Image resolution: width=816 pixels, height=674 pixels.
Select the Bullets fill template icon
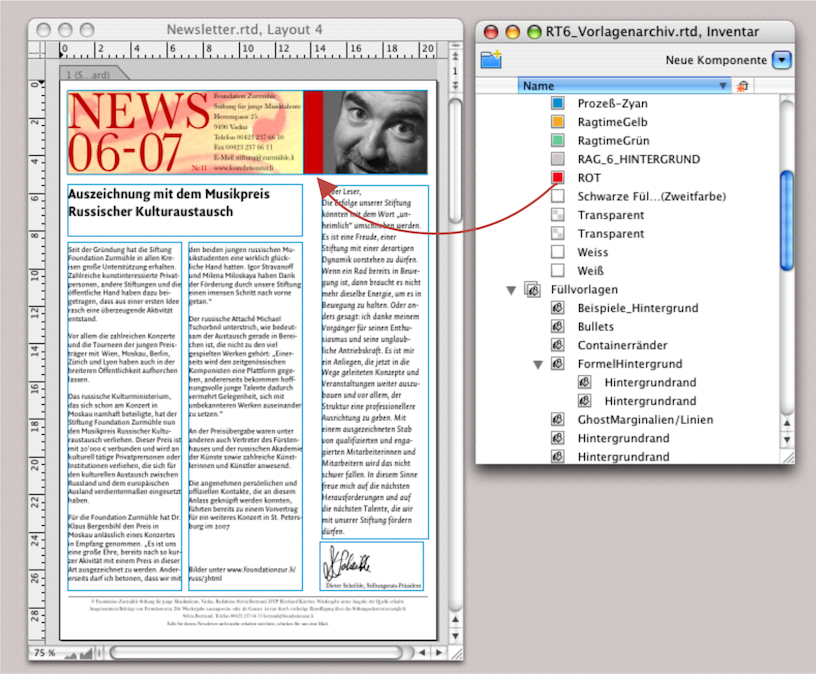tap(558, 327)
